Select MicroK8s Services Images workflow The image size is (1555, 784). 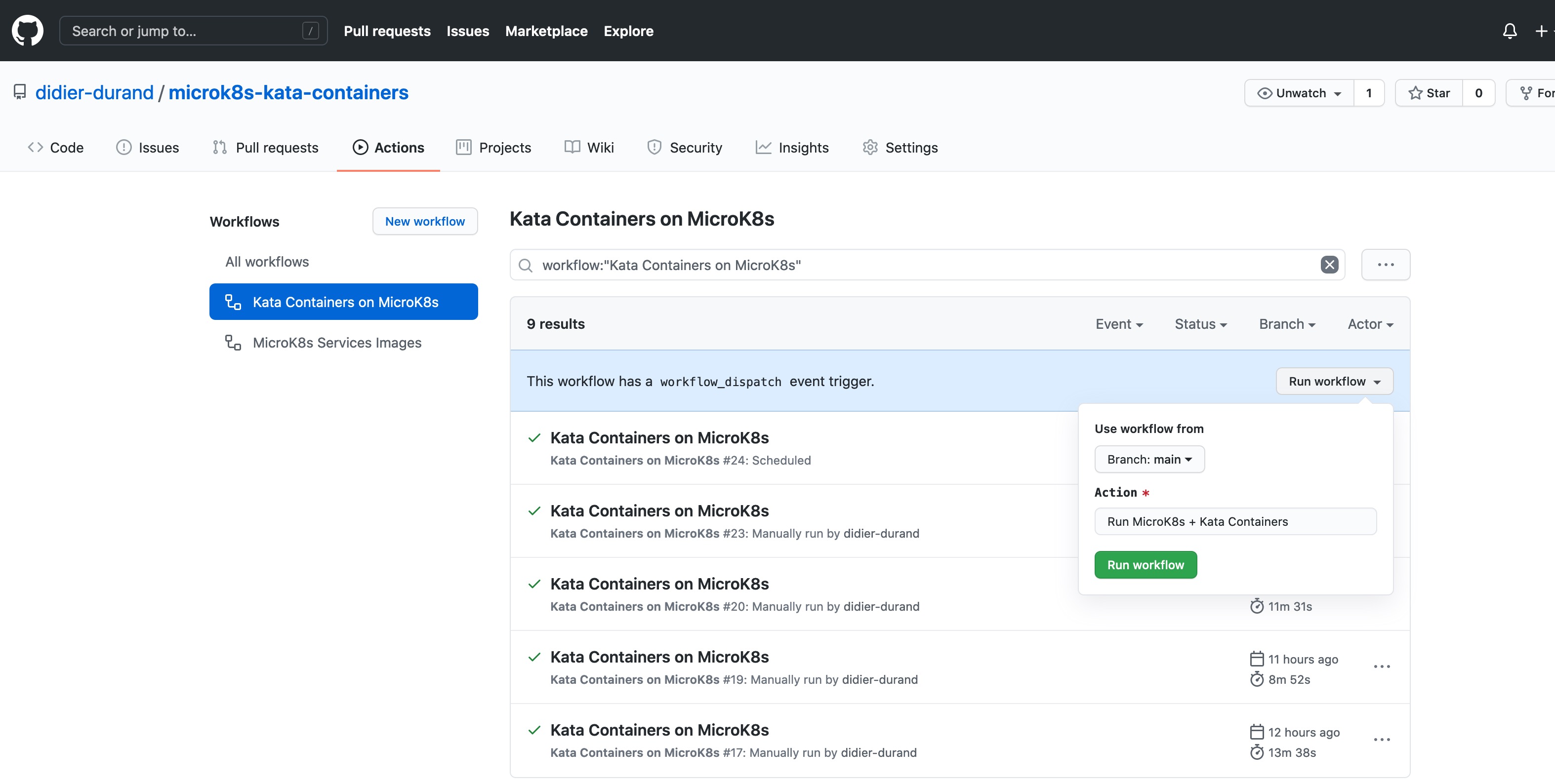[x=337, y=343]
